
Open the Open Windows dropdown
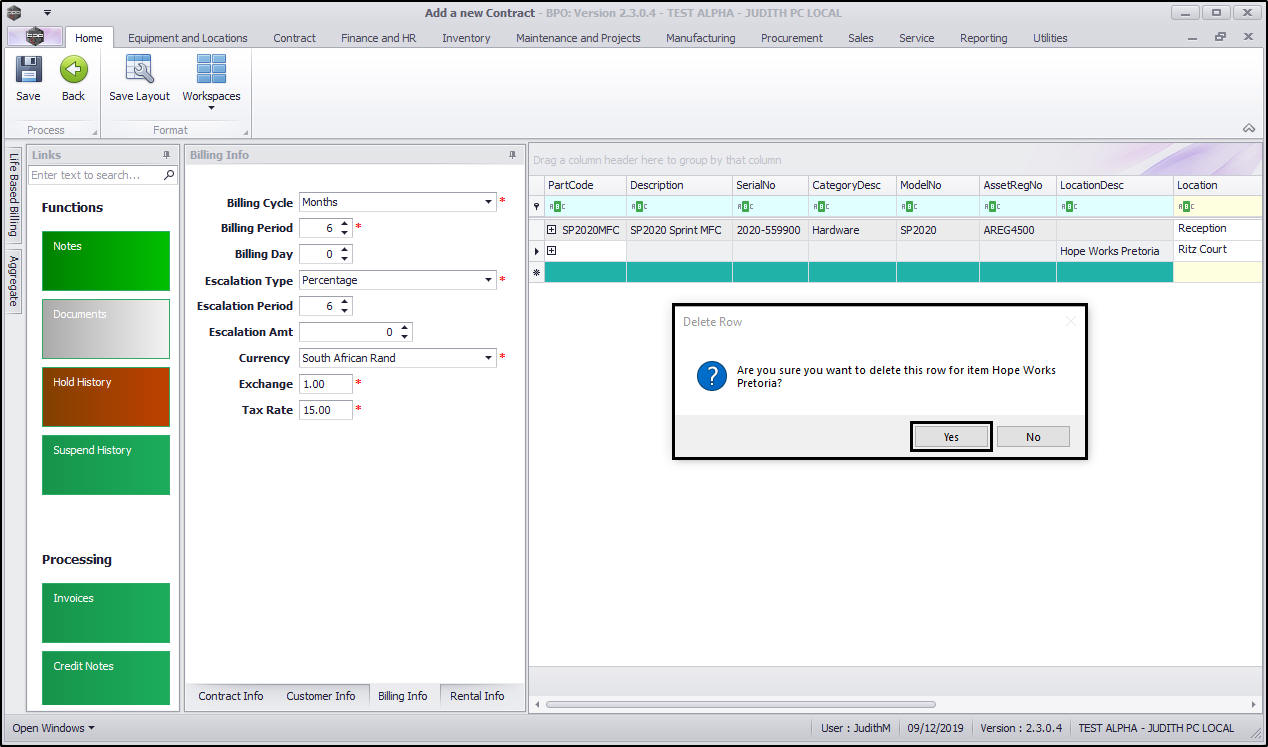(53, 728)
